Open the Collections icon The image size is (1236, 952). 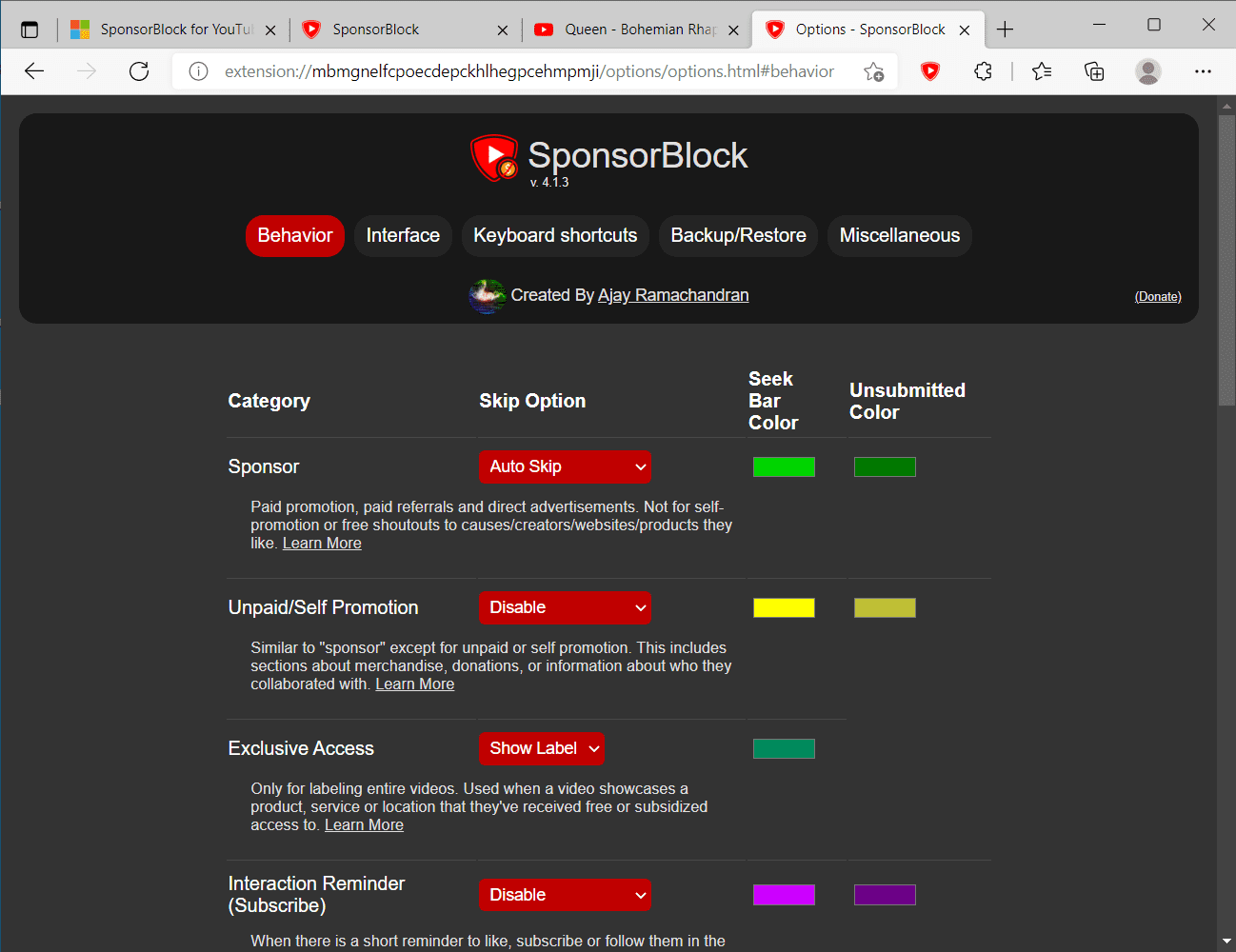1094,71
